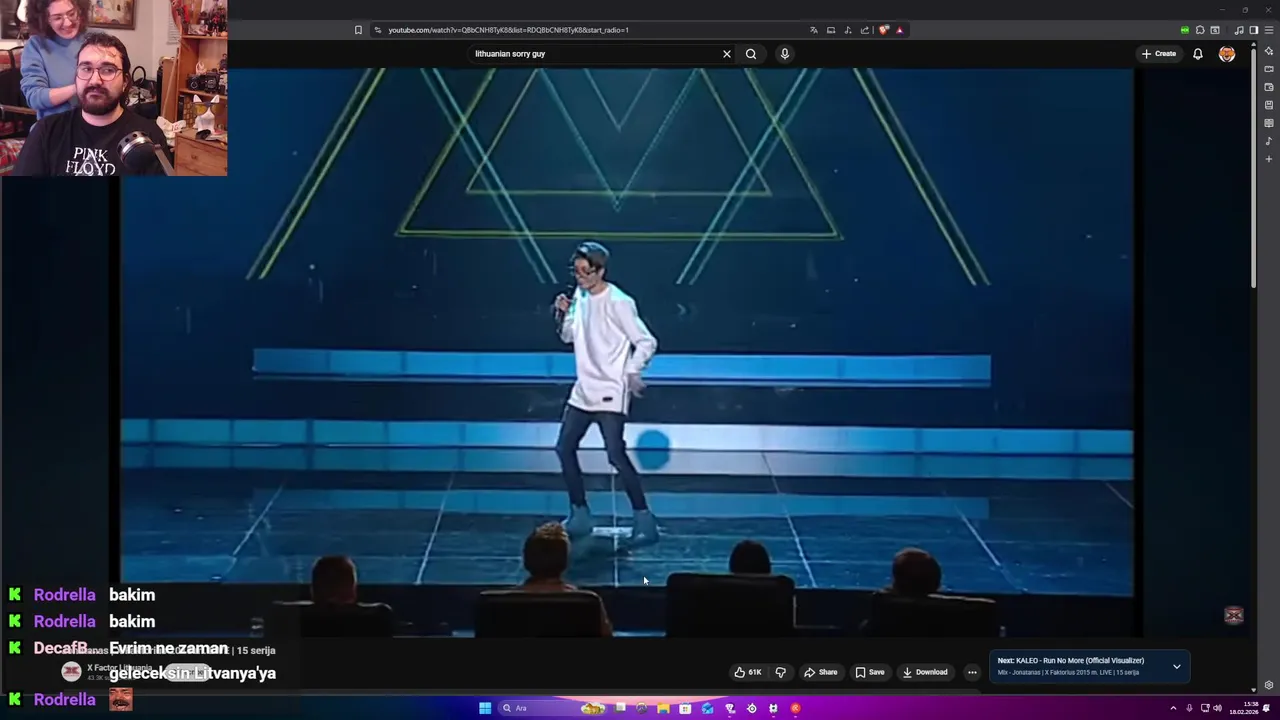
Task: Start voice search with the microphone icon
Action: pyautogui.click(x=785, y=54)
